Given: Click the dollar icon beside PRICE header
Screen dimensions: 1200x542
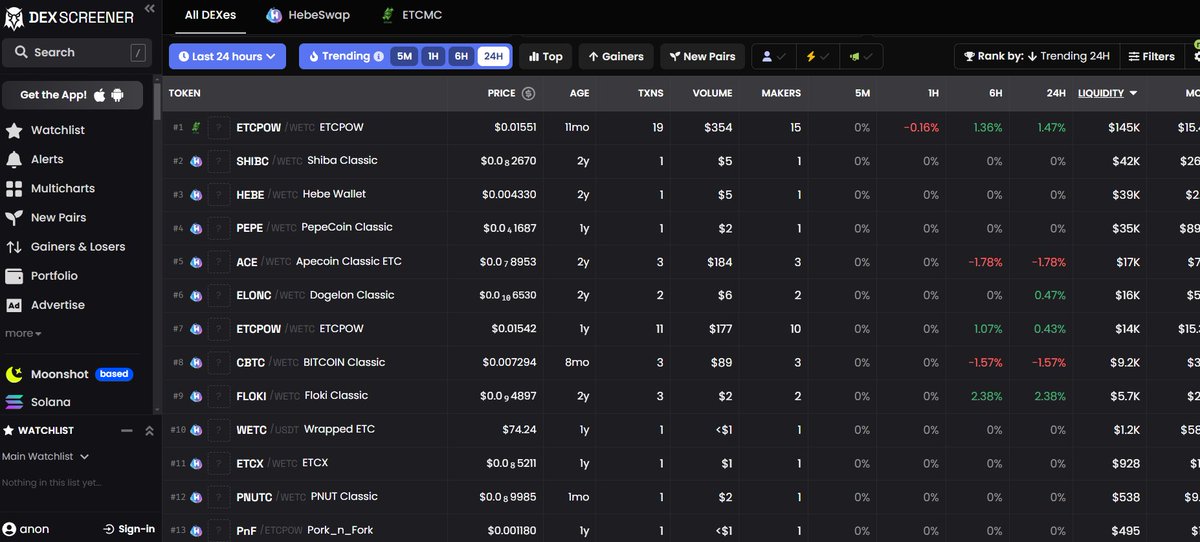Looking at the screenshot, I should [x=528, y=93].
